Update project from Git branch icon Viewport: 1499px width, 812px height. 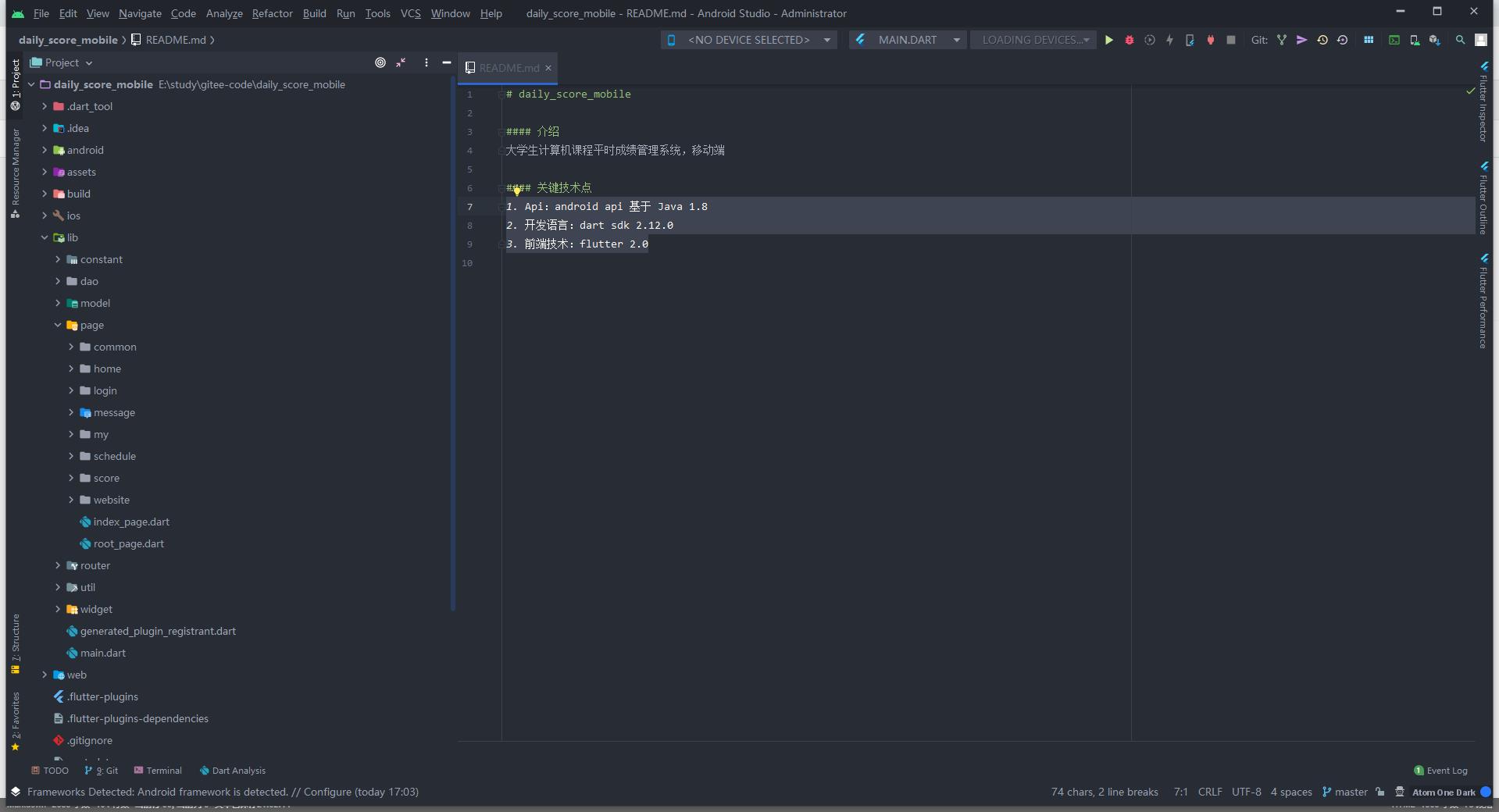(1282, 40)
